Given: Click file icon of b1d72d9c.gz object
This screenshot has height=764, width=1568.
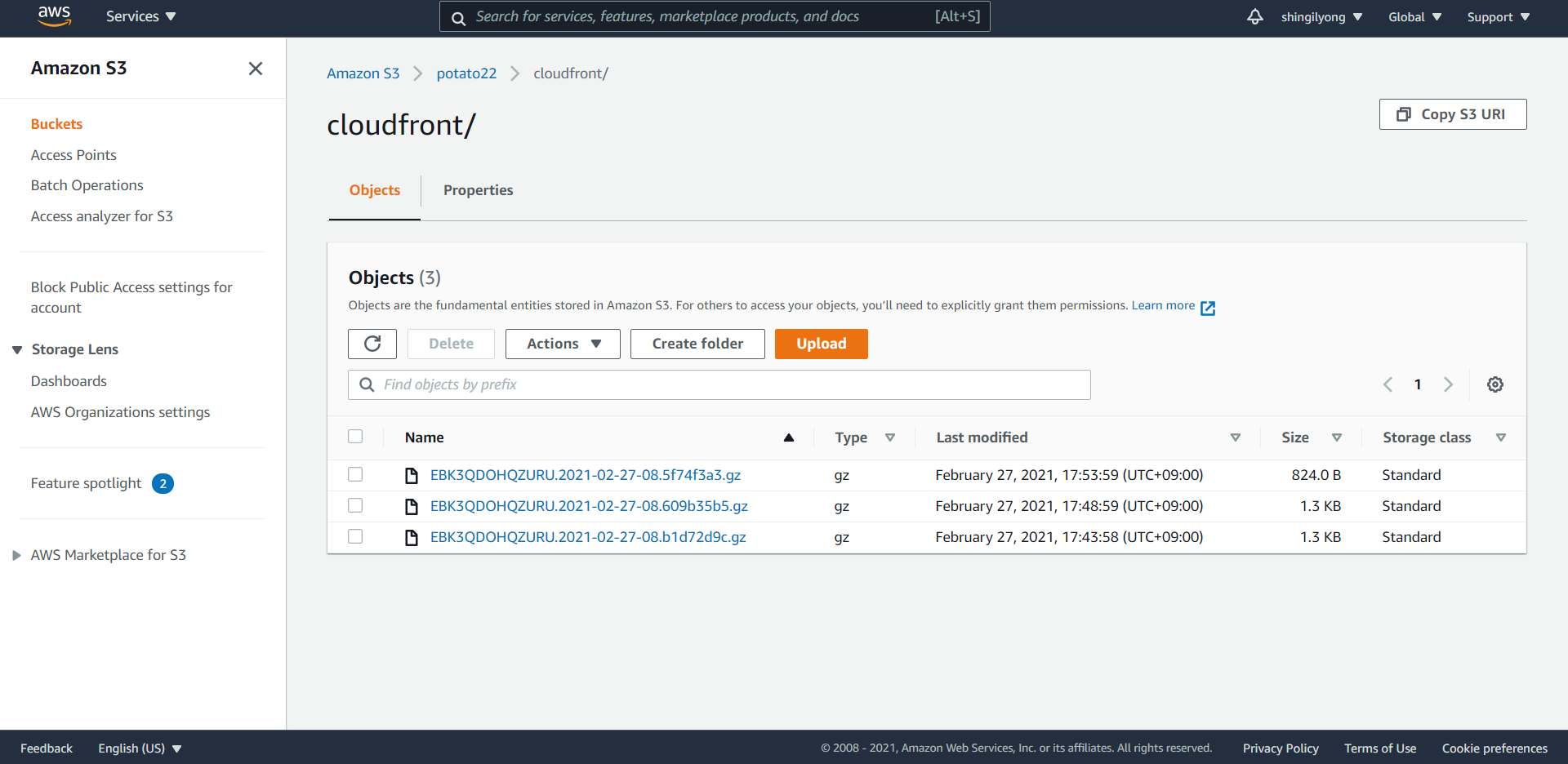Looking at the screenshot, I should tap(412, 537).
